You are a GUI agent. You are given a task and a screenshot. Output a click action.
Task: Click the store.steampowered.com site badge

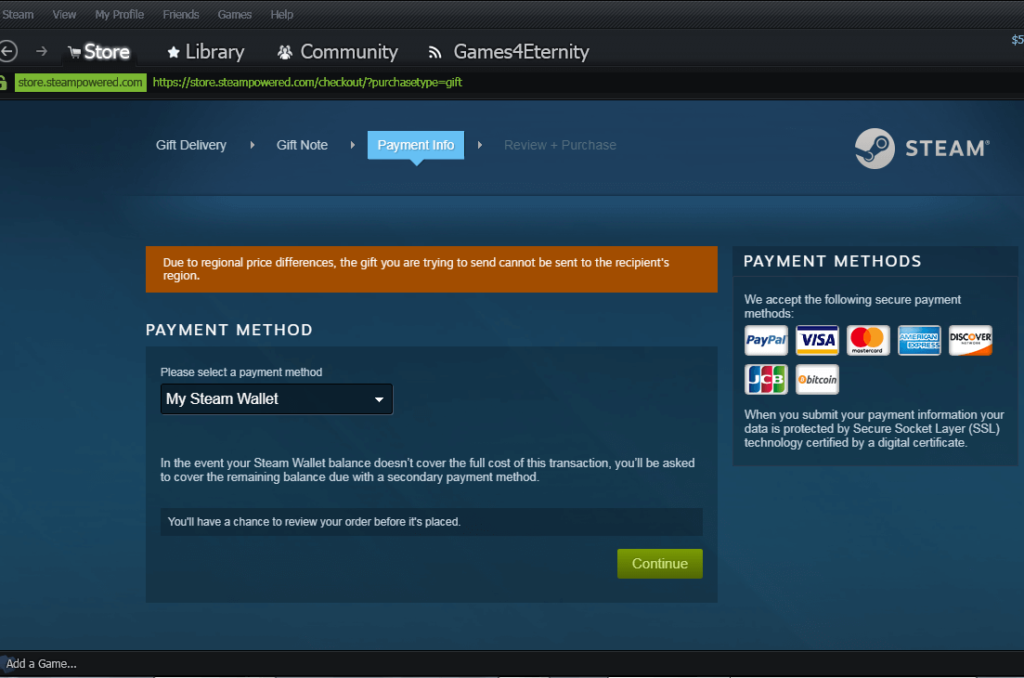tap(80, 82)
